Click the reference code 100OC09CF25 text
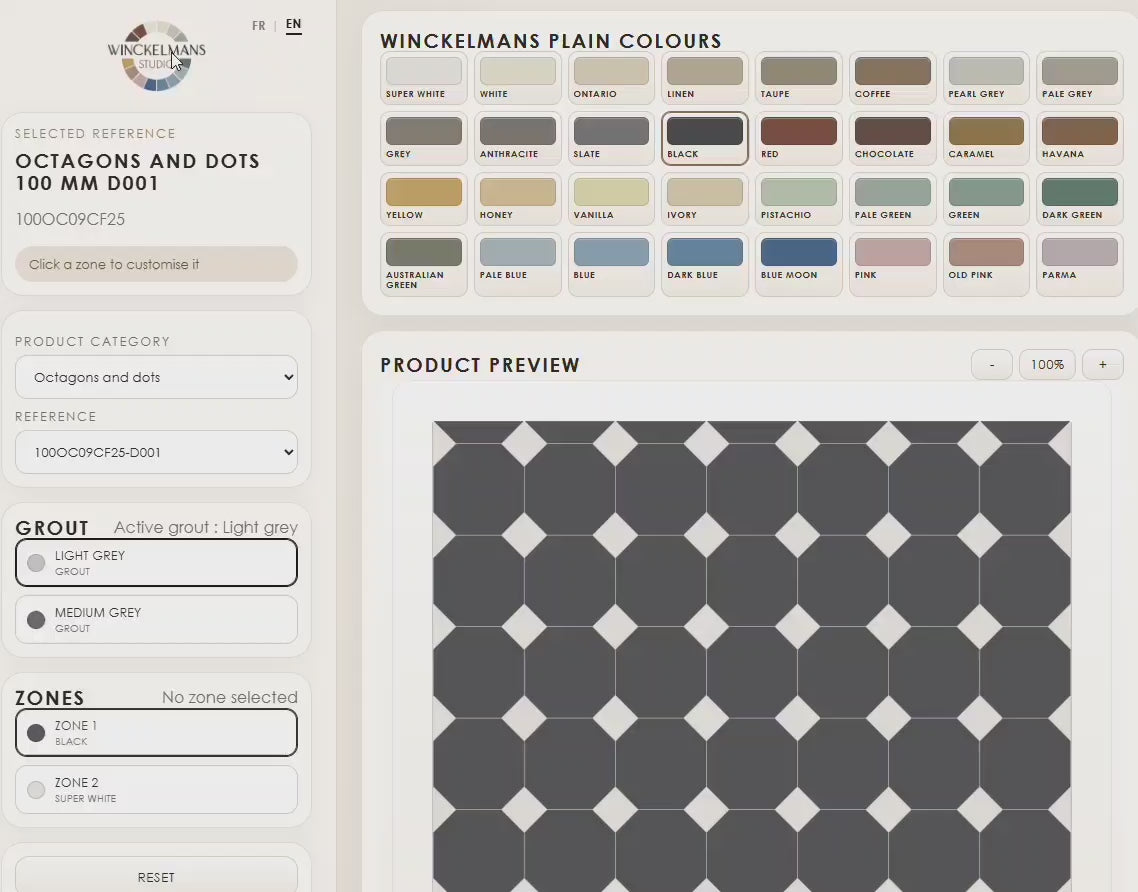The image size is (1138, 892). pos(70,219)
